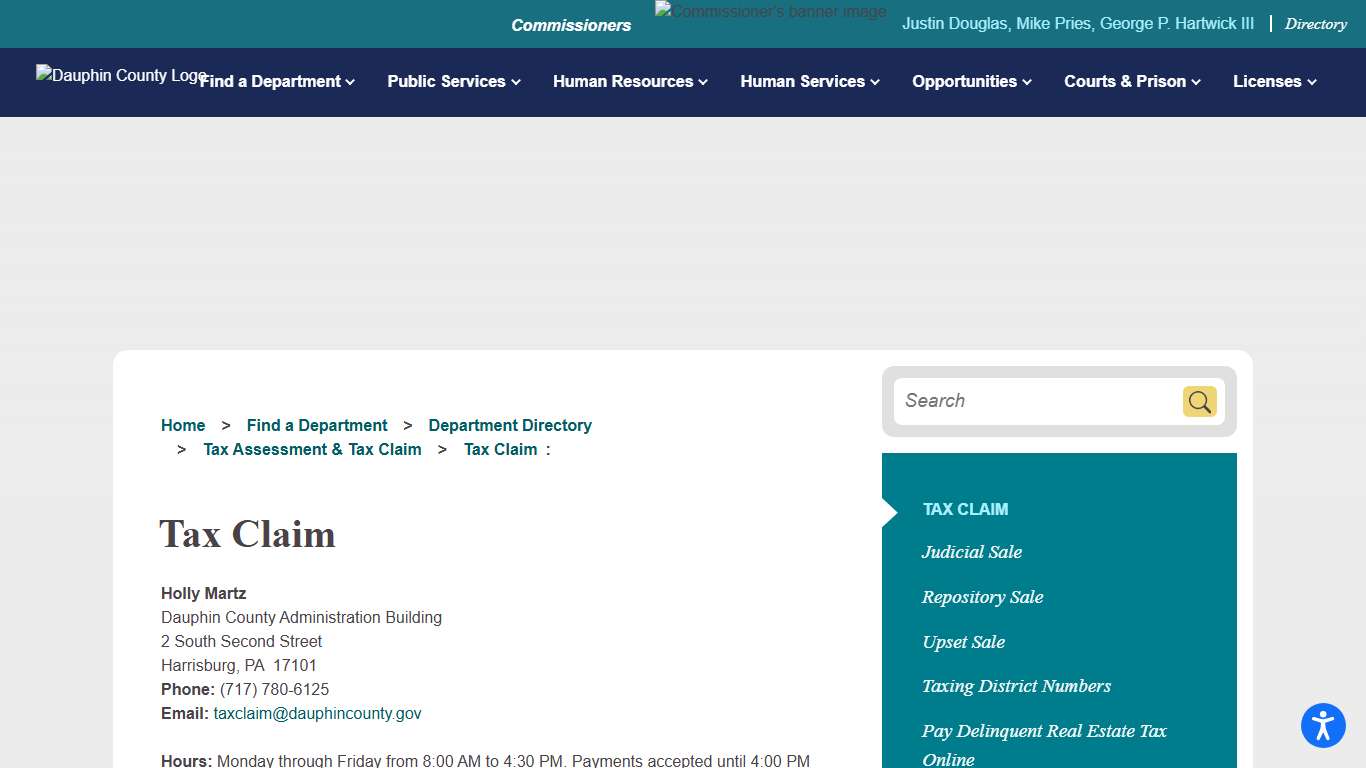
Task: Click the search magnifier icon button
Action: point(1199,401)
